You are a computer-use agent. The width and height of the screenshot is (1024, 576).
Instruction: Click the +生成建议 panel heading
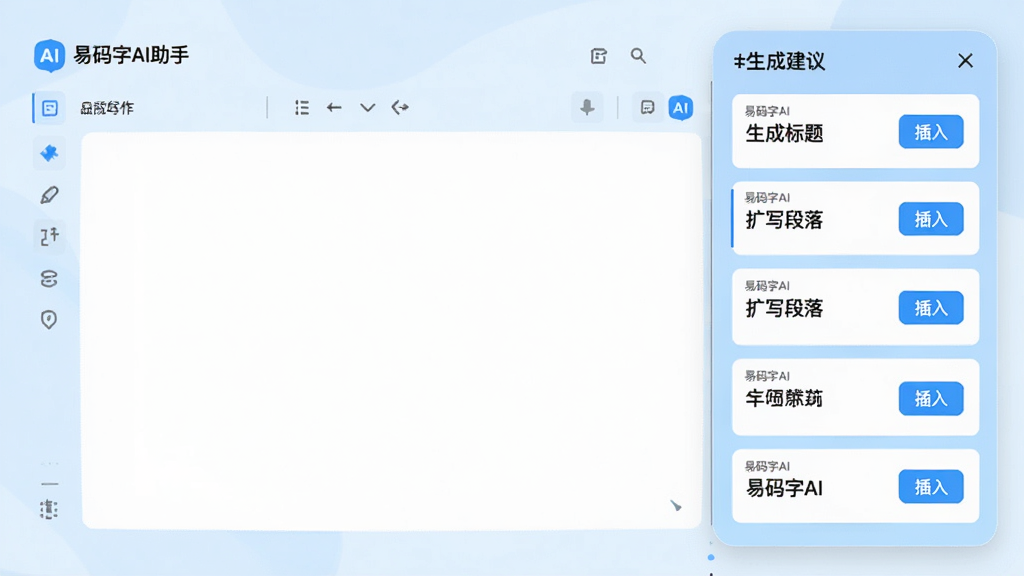click(x=779, y=61)
